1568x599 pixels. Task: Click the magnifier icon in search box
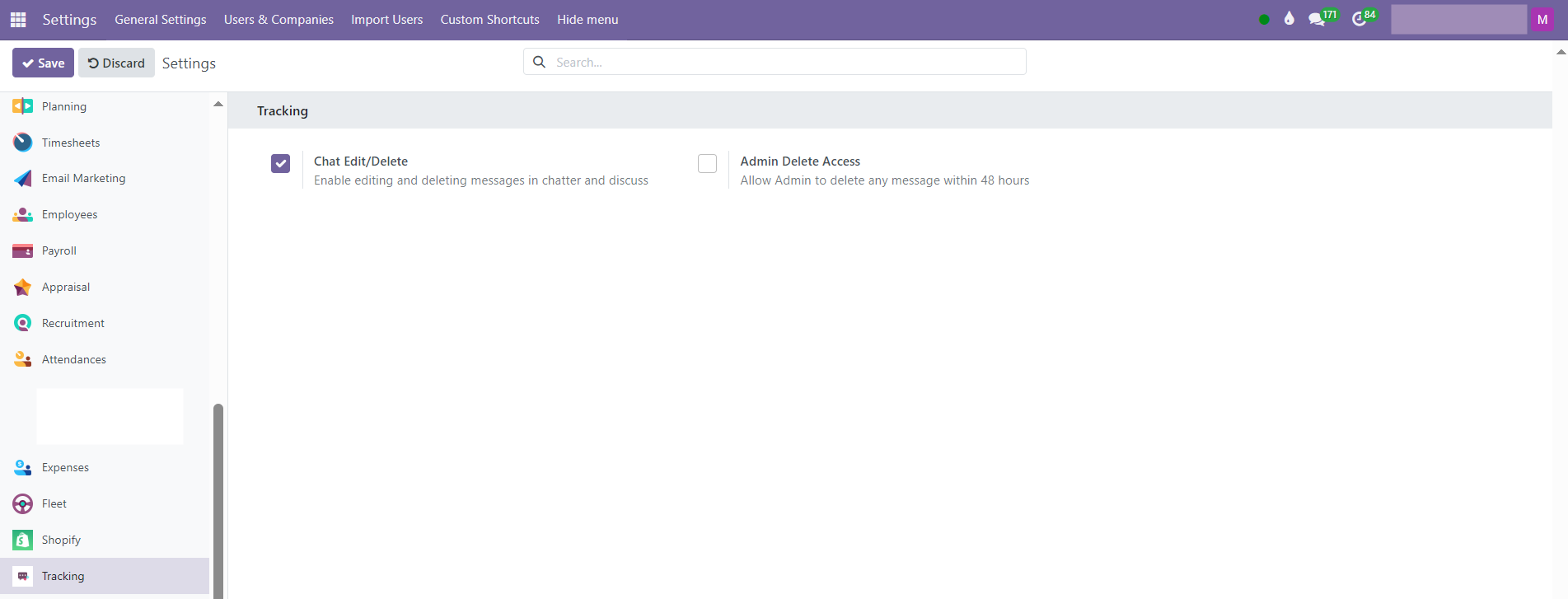pos(539,62)
